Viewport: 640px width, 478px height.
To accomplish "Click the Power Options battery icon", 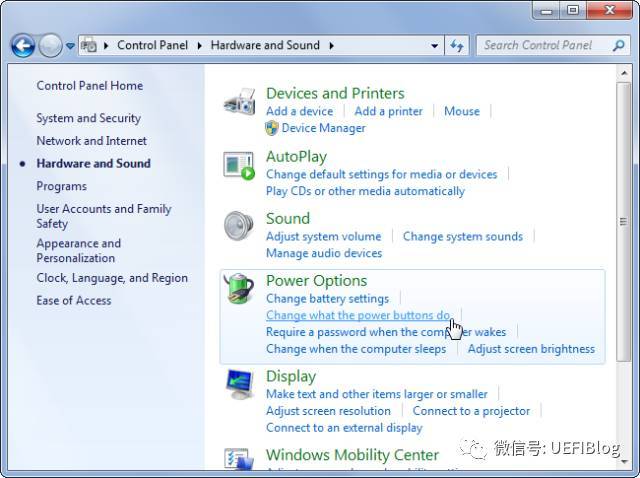I will pos(239,289).
